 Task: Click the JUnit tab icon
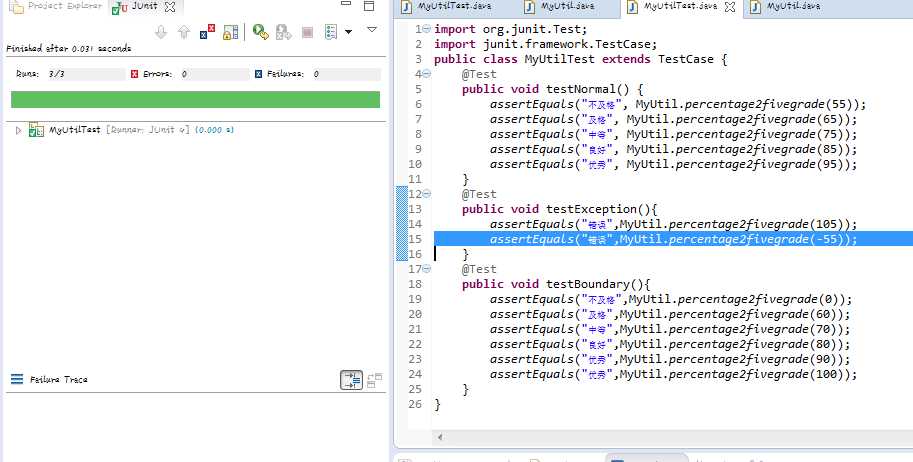pos(120,8)
